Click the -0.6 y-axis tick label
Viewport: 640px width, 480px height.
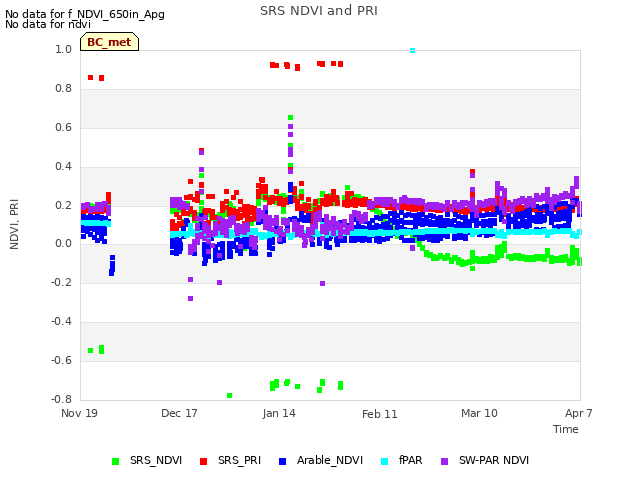[61, 360]
